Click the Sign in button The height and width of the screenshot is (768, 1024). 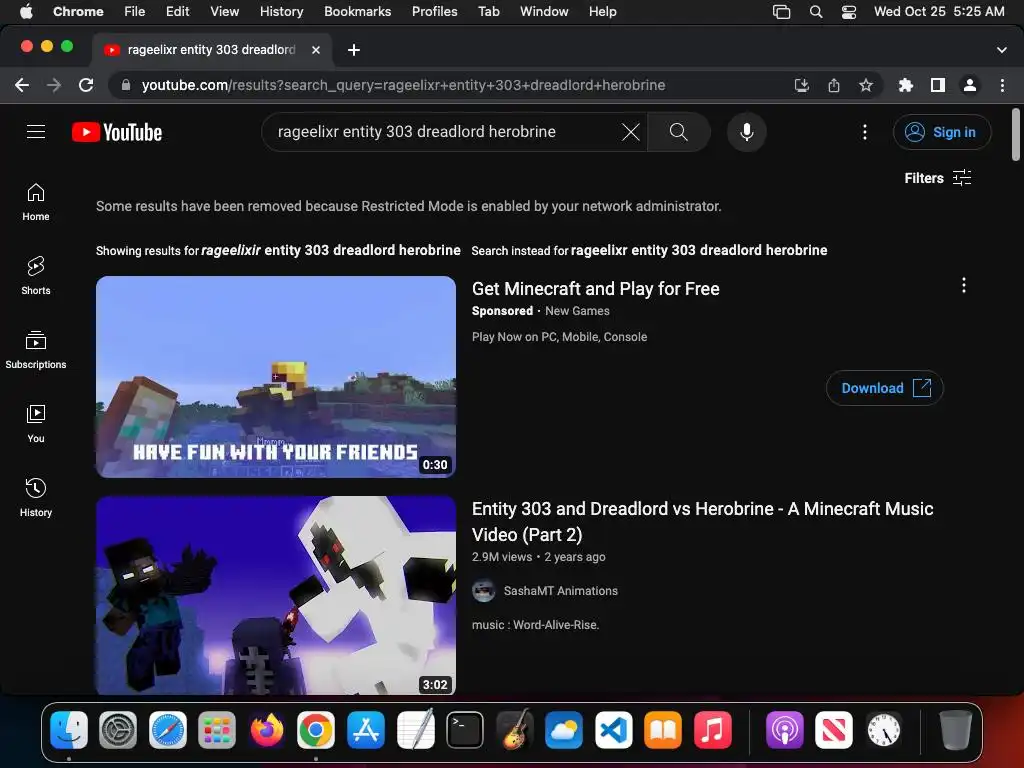click(942, 132)
